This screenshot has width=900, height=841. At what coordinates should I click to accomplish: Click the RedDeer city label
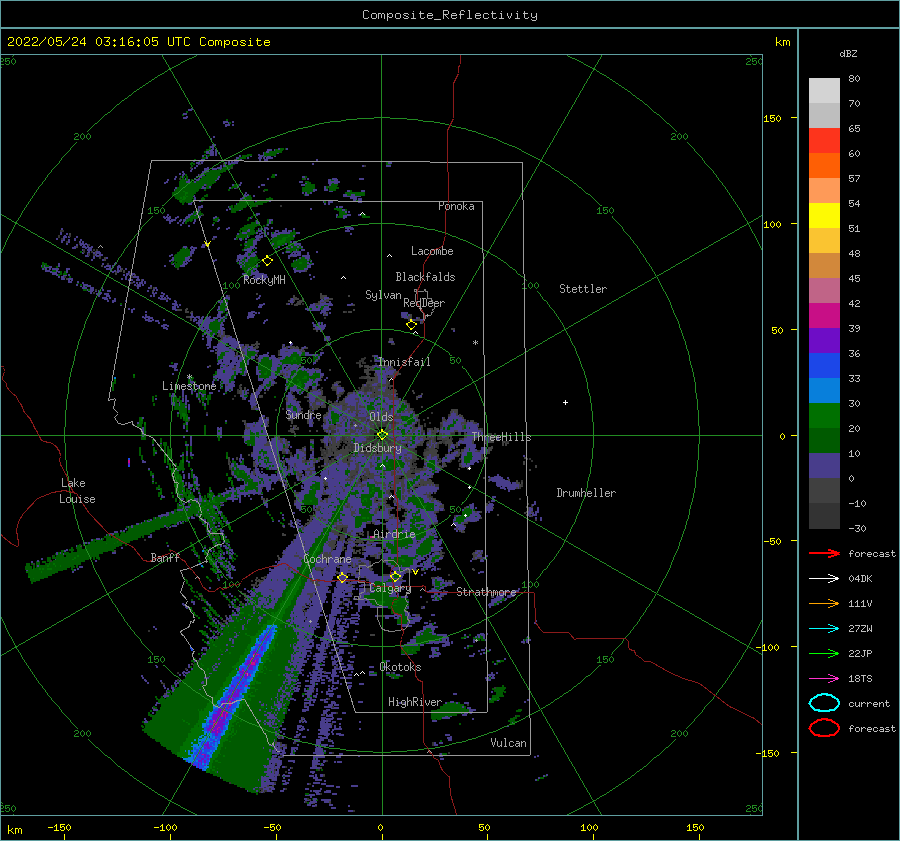point(424,303)
